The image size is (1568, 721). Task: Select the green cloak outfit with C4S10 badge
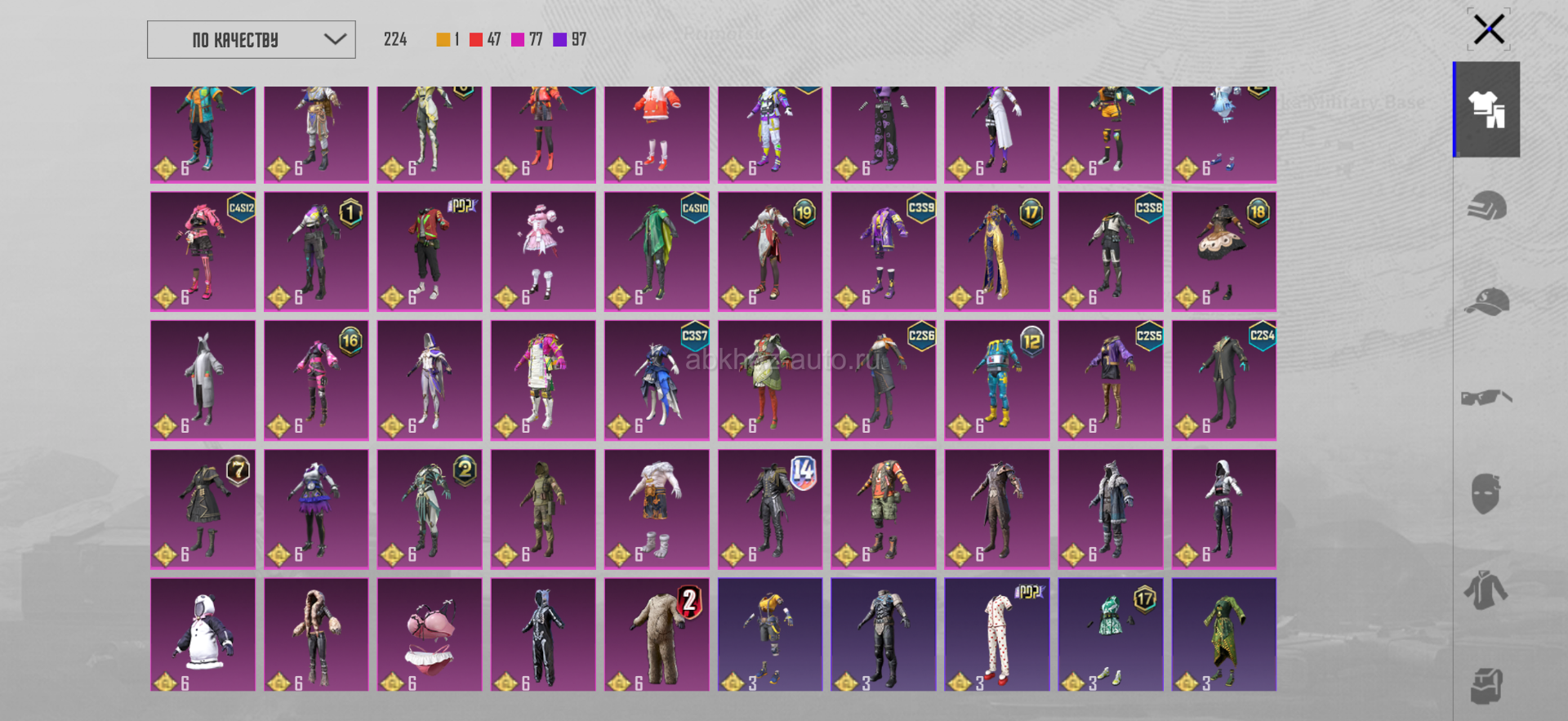coord(657,251)
